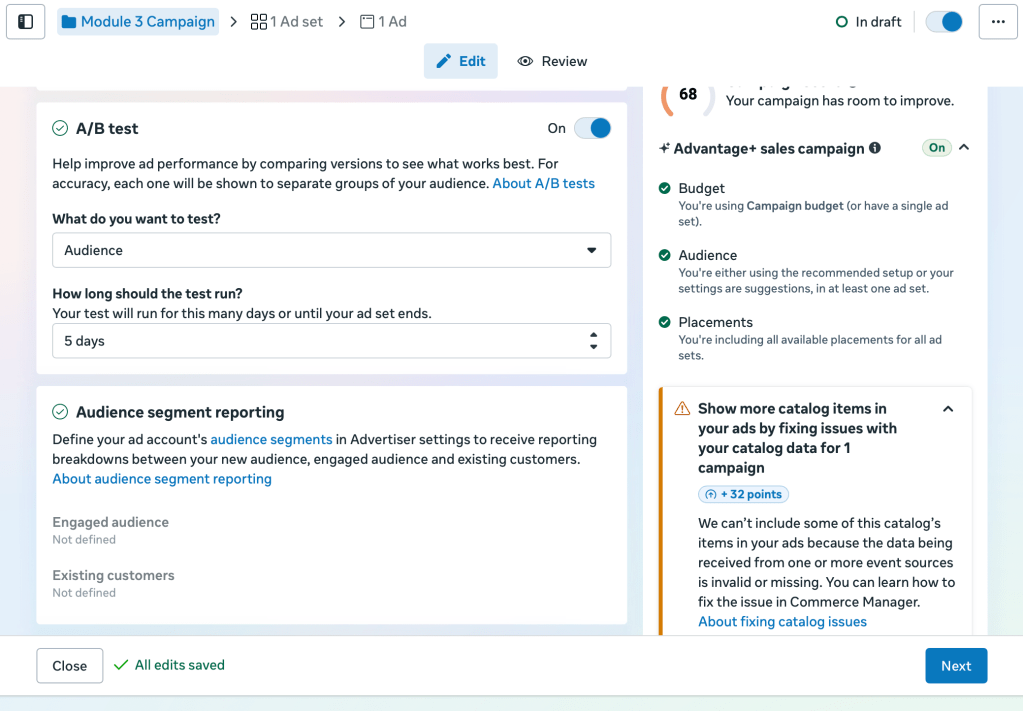This screenshot has height=711, width=1023.
Task: Click the orange warning triangle icon
Action: pyautogui.click(x=682, y=409)
